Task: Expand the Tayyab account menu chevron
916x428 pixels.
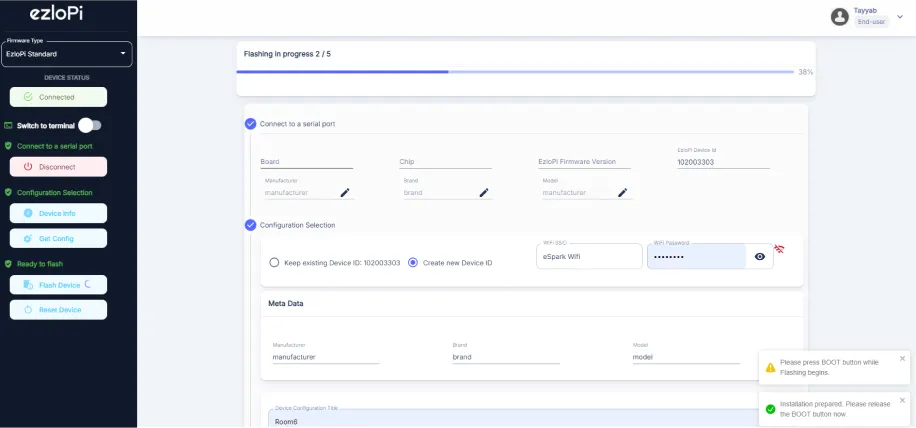Action: point(900,17)
